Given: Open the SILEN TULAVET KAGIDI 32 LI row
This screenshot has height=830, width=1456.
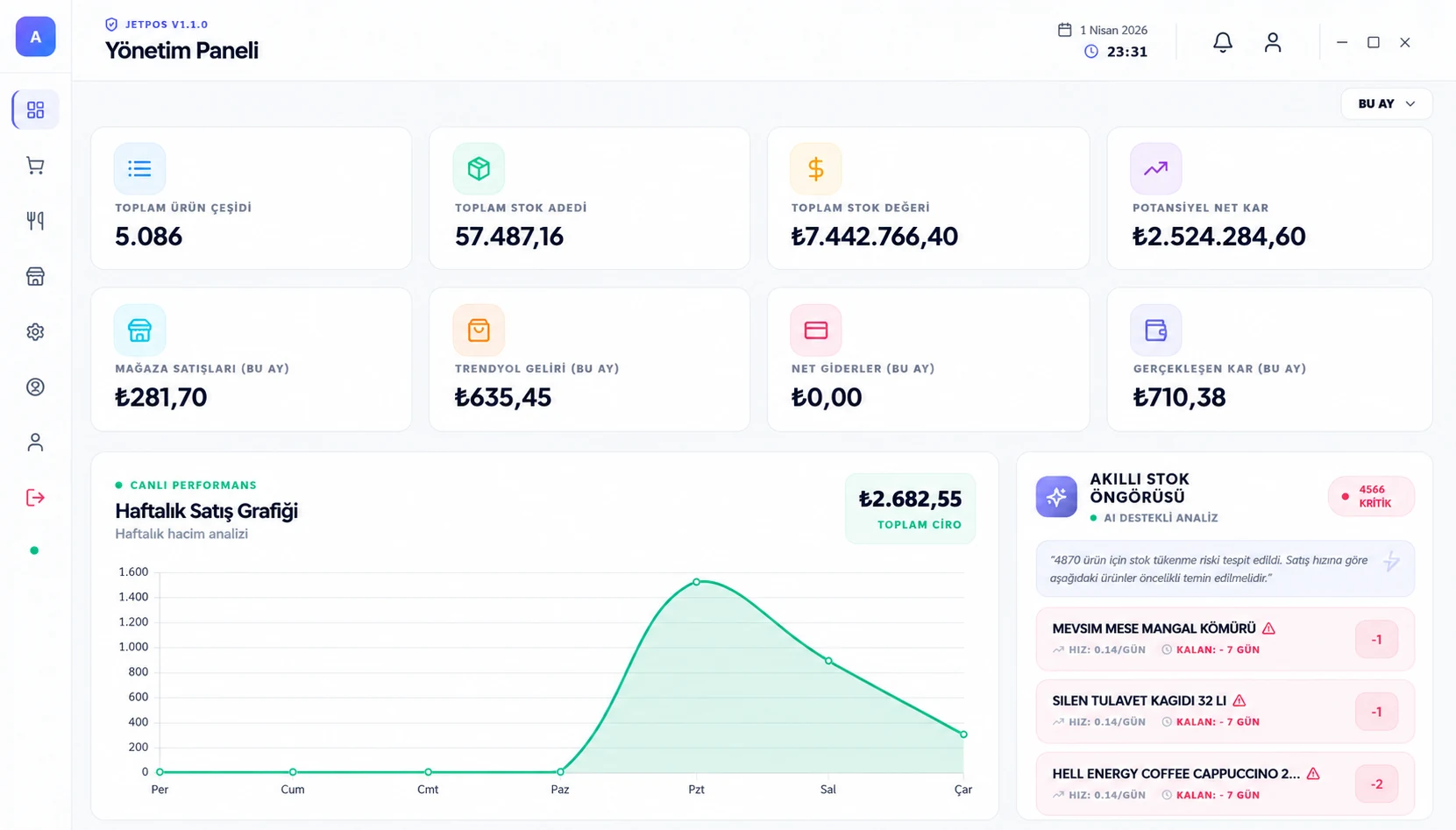Looking at the screenshot, I should pyautogui.click(x=1225, y=712).
